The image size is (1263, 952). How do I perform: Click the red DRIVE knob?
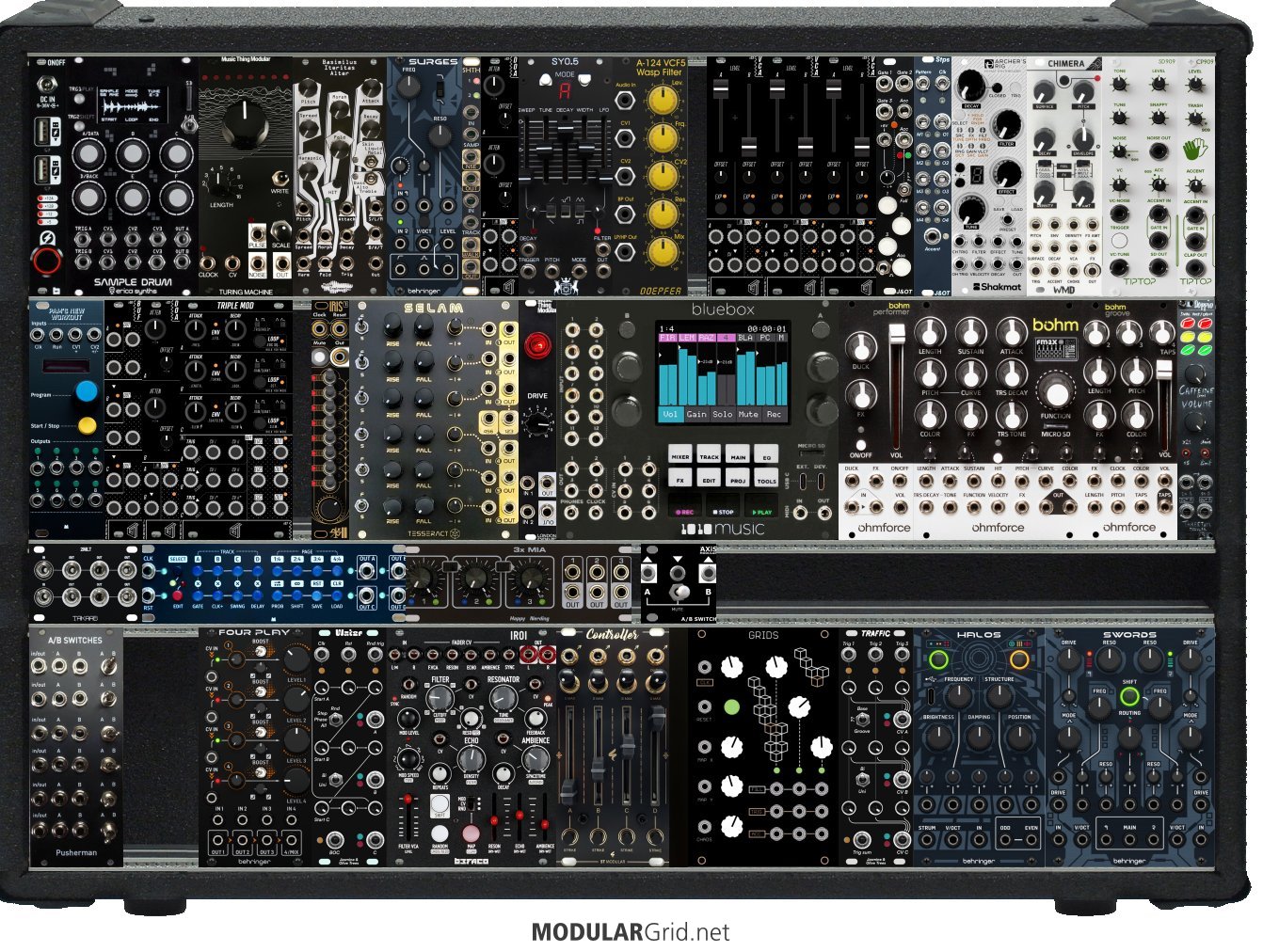coord(537,345)
